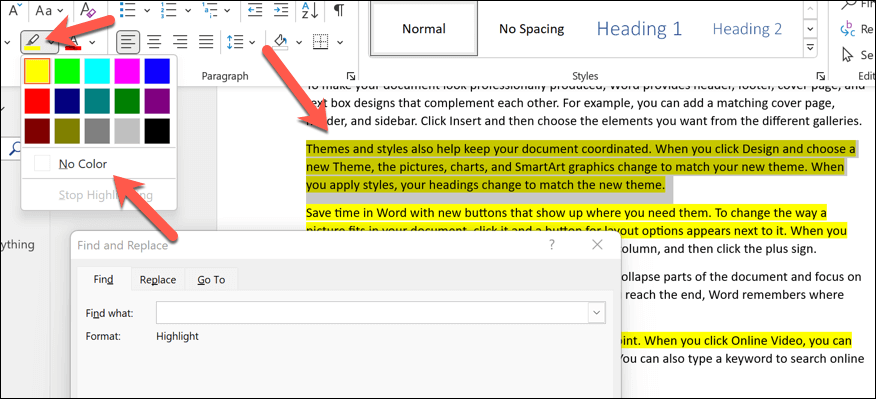Image resolution: width=876 pixels, height=399 pixels.
Task: Click the Borders icon
Action: (x=320, y=41)
